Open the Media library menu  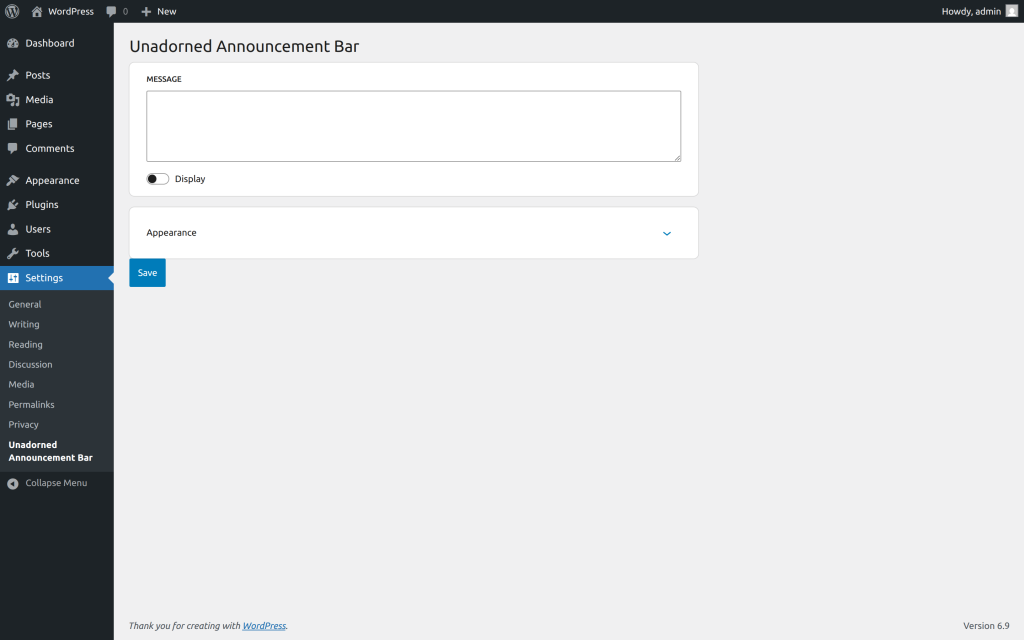tap(39, 100)
